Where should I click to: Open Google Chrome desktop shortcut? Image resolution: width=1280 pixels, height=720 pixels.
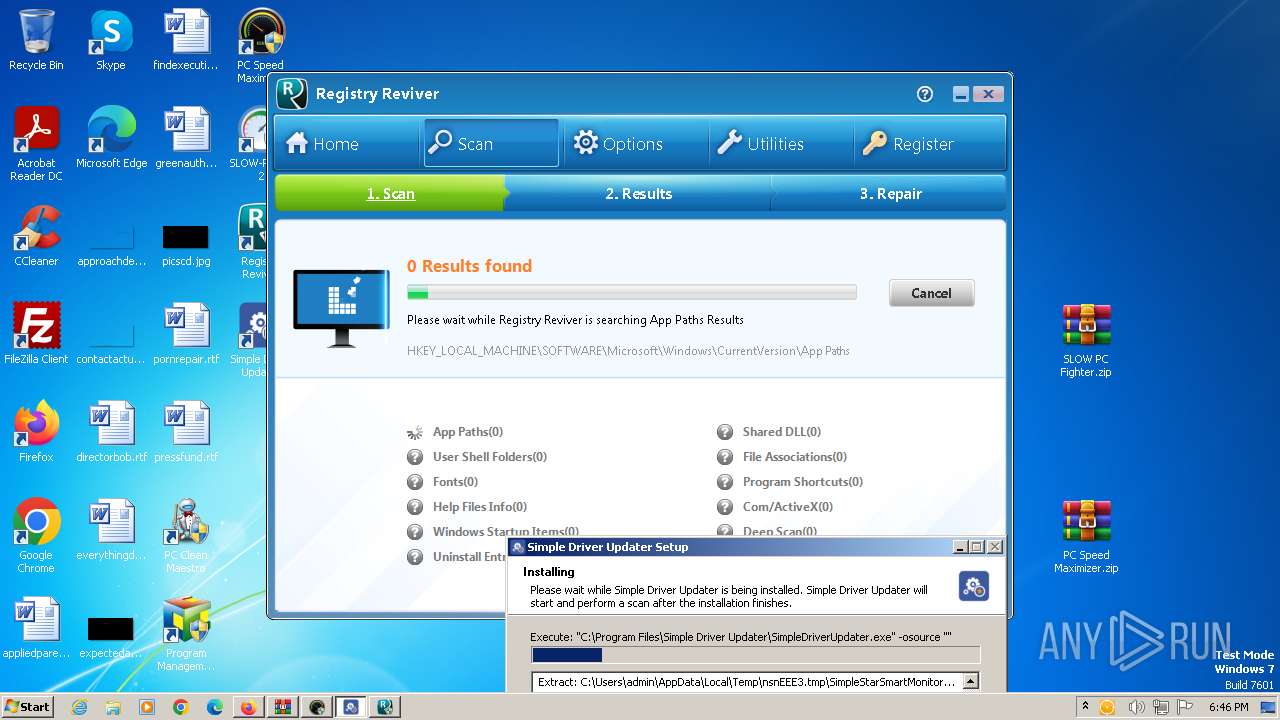[x=36, y=536]
